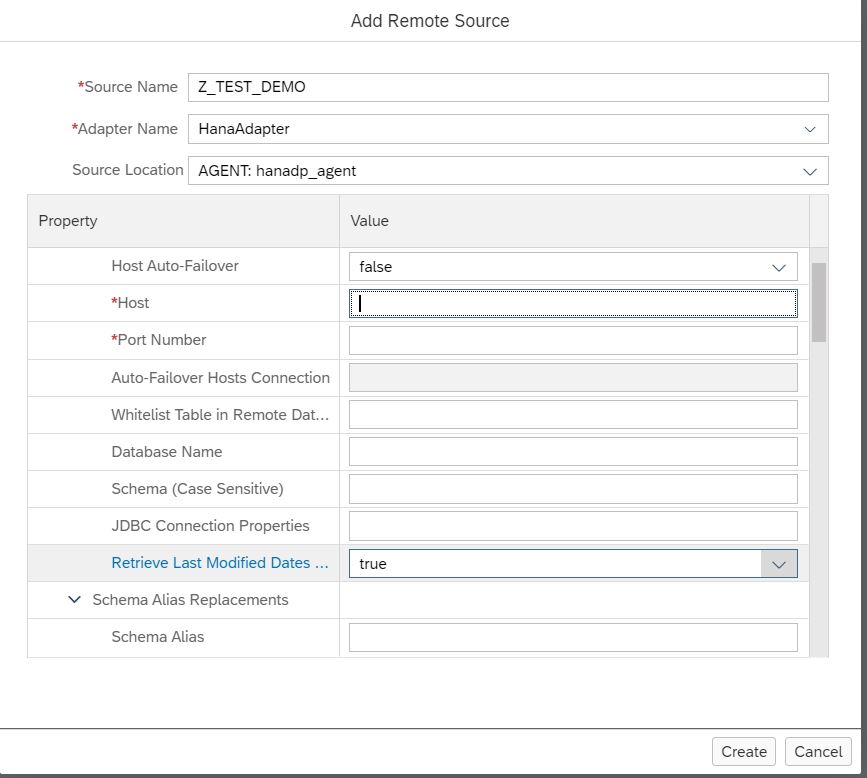
Task: Click the JDBC Connection Properties field
Action: [573, 526]
